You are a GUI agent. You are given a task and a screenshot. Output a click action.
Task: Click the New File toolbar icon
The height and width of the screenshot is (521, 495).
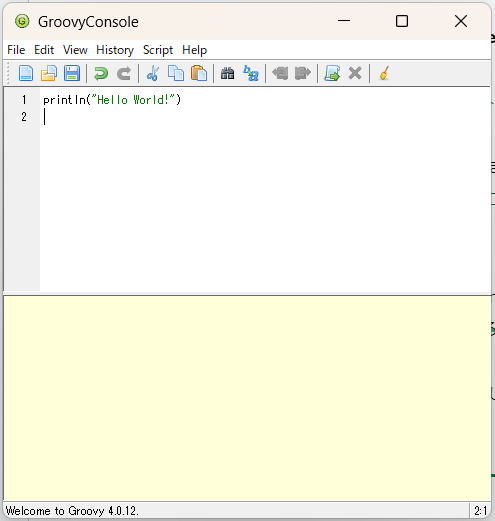click(x=26, y=73)
